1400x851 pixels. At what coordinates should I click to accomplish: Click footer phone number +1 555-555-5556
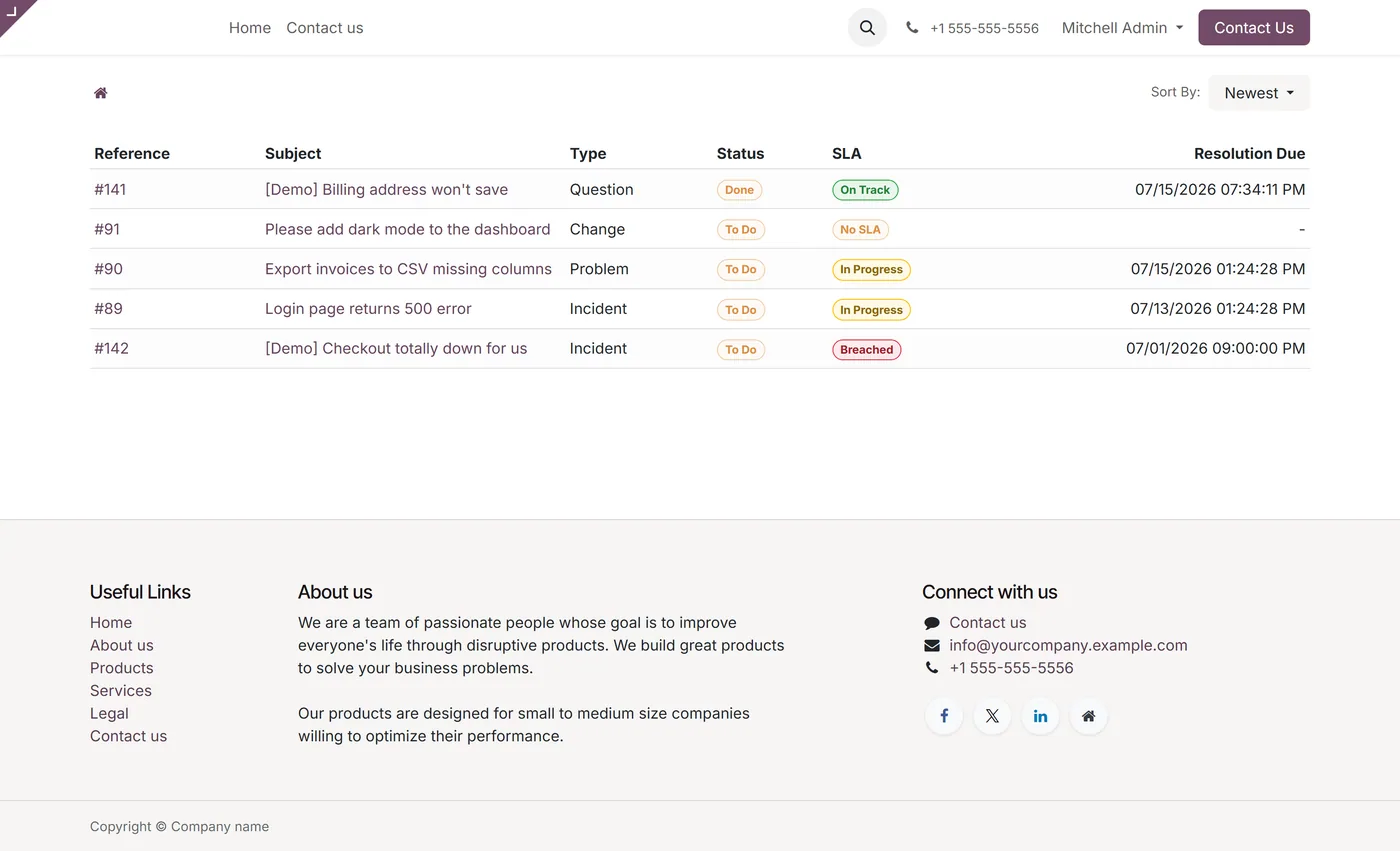point(1011,668)
